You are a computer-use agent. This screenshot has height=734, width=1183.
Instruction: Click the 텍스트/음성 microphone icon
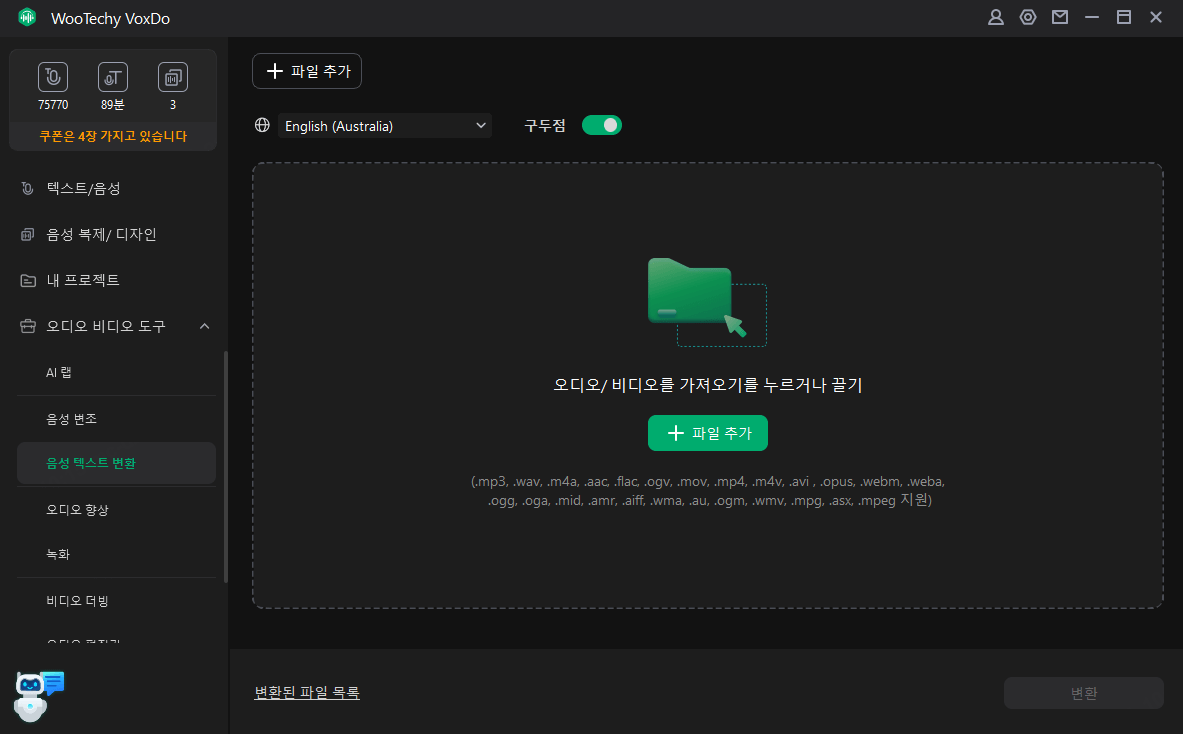(x=28, y=187)
